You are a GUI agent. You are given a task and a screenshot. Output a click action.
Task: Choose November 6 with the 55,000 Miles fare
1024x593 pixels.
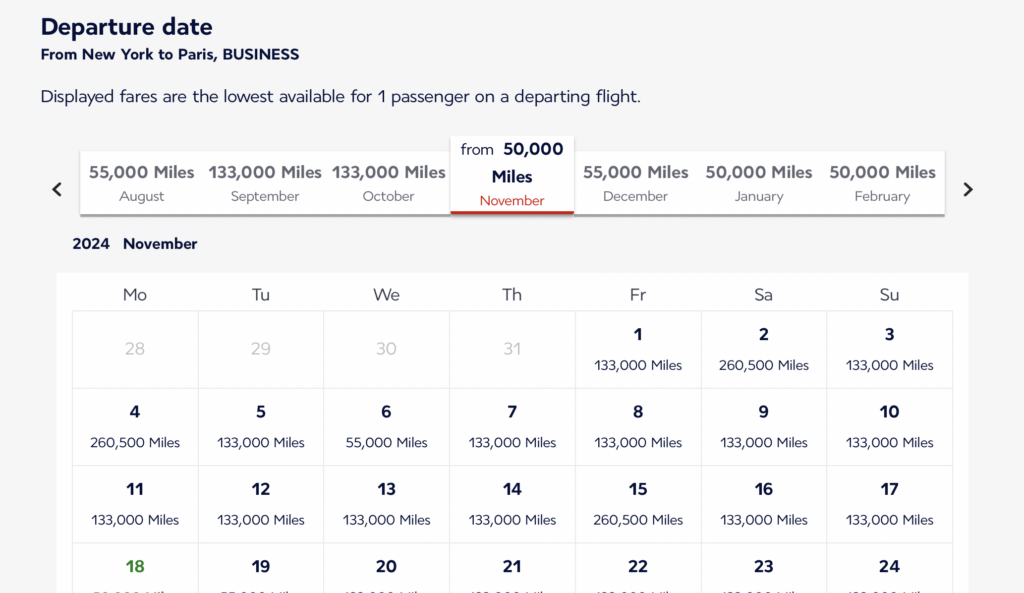[386, 426]
